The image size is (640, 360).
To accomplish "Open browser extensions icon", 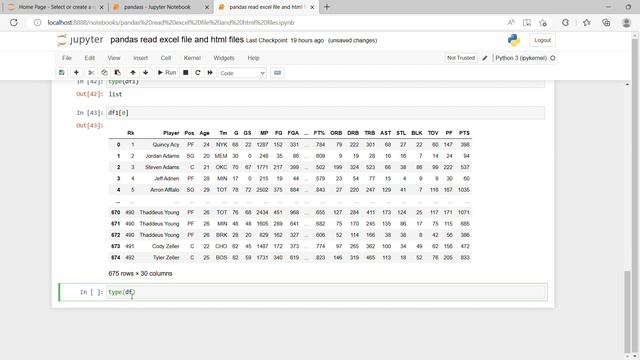I will tap(565, 22).
